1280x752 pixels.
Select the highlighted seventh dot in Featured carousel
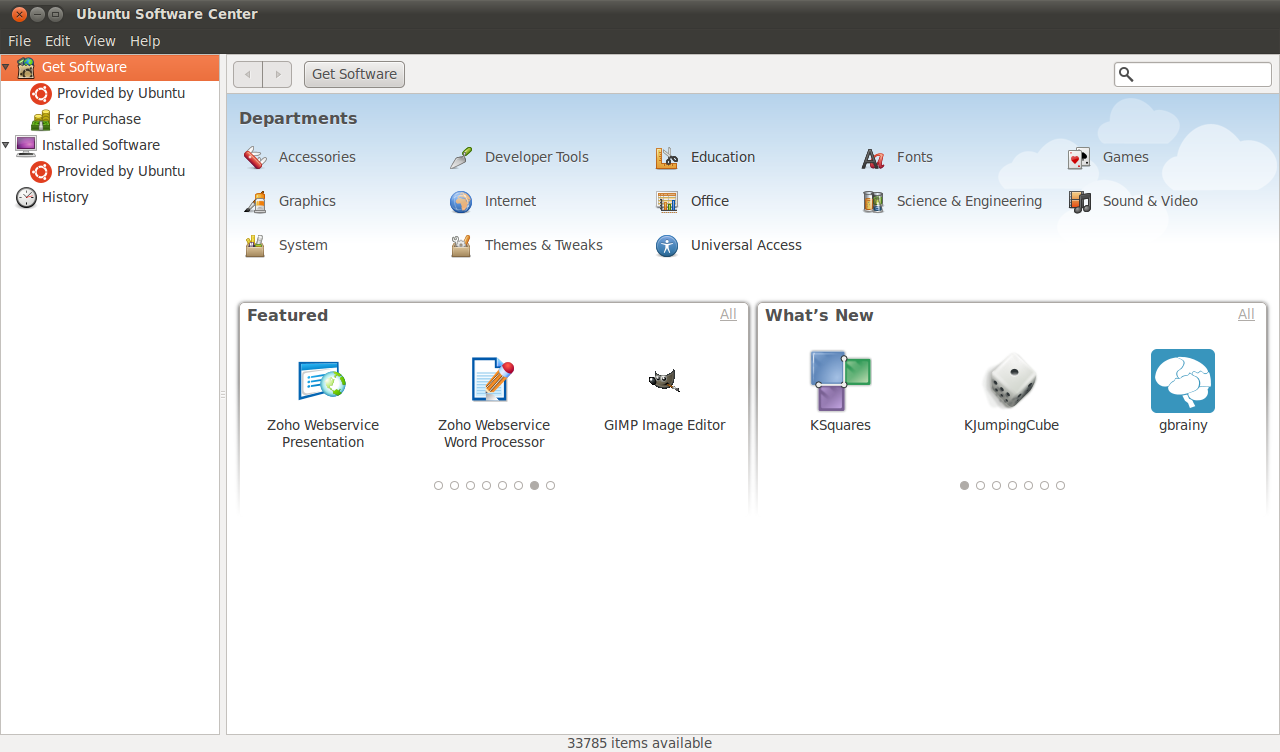(534, 485)
